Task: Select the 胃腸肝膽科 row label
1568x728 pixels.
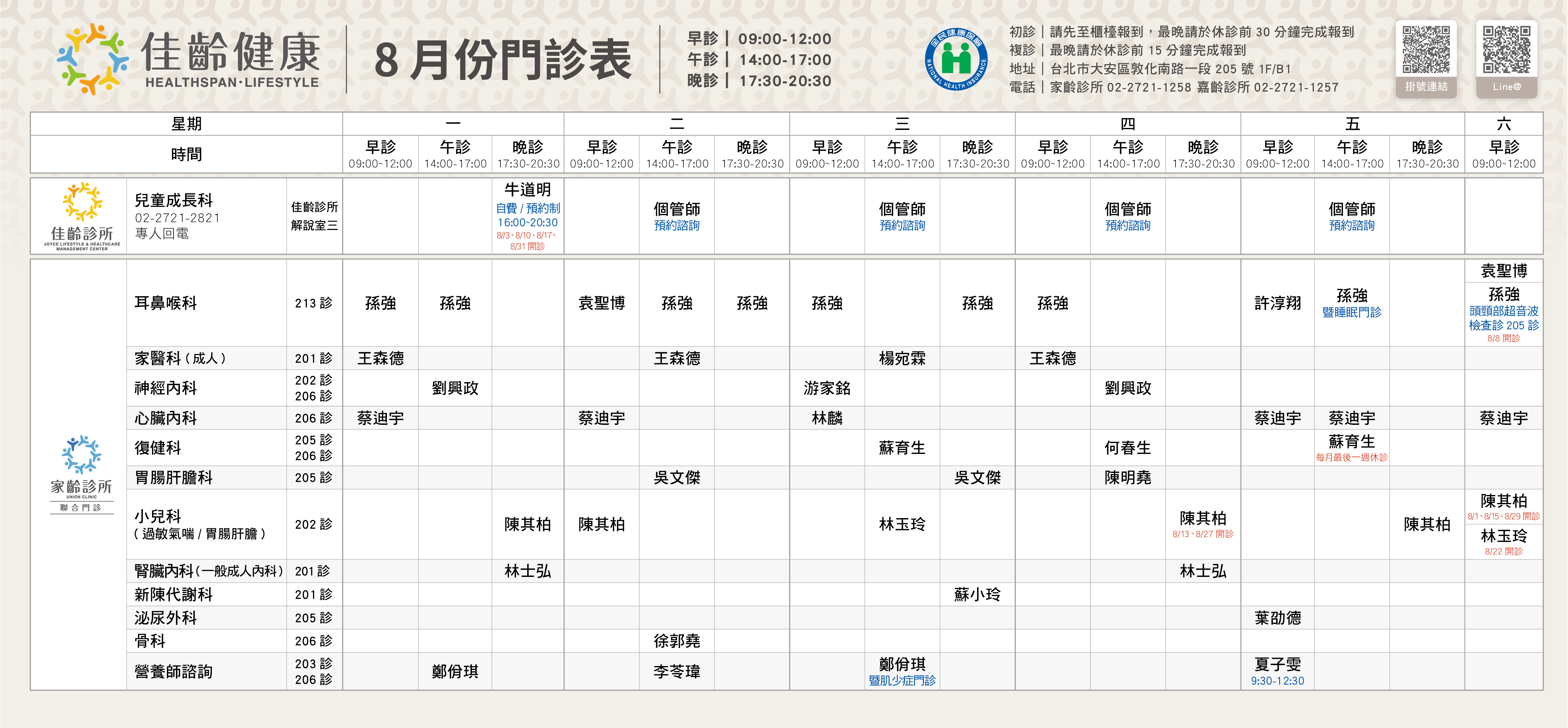Action: [174, 478]
